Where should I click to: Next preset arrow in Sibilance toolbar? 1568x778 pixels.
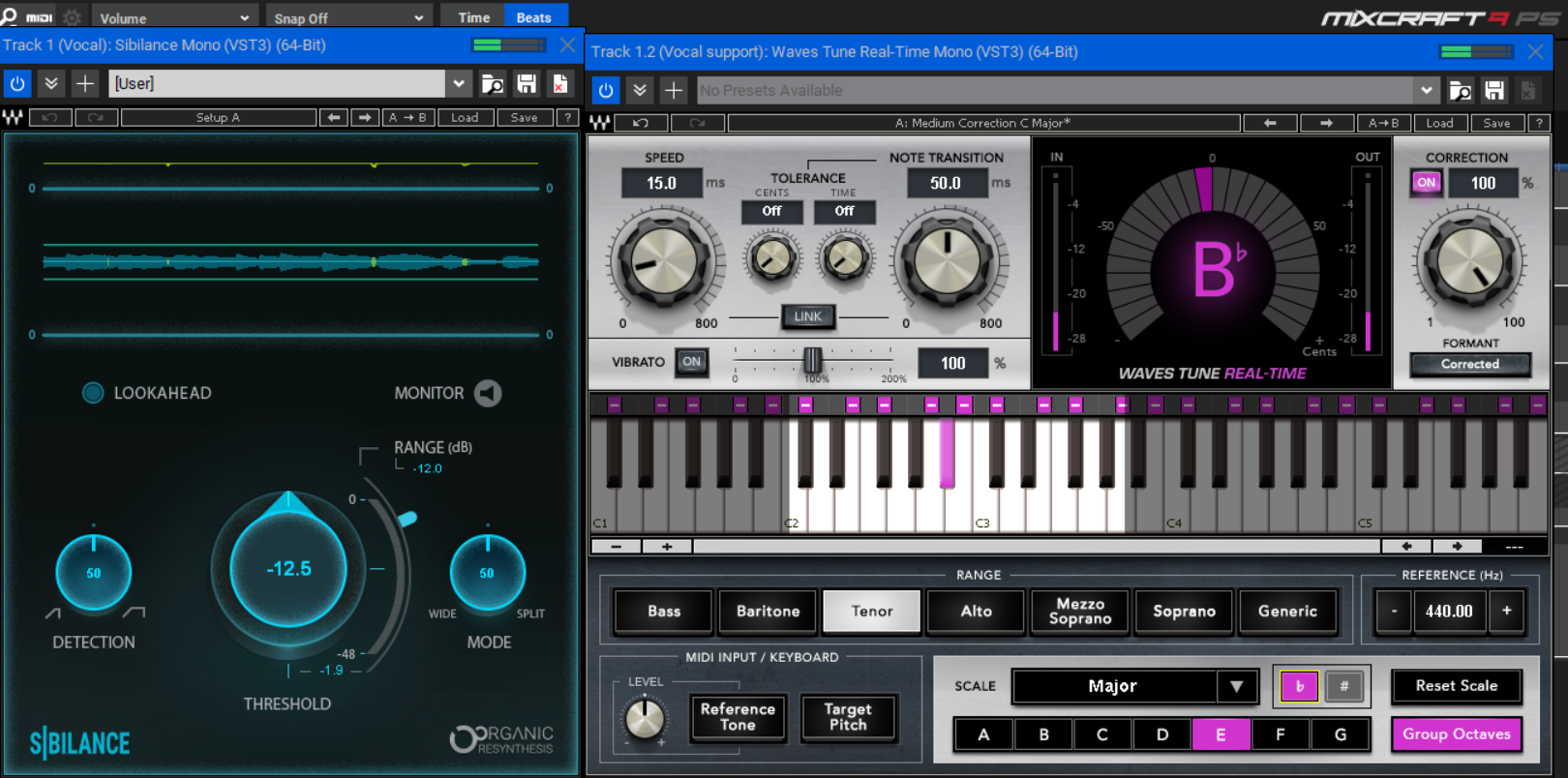coord(365,117)
